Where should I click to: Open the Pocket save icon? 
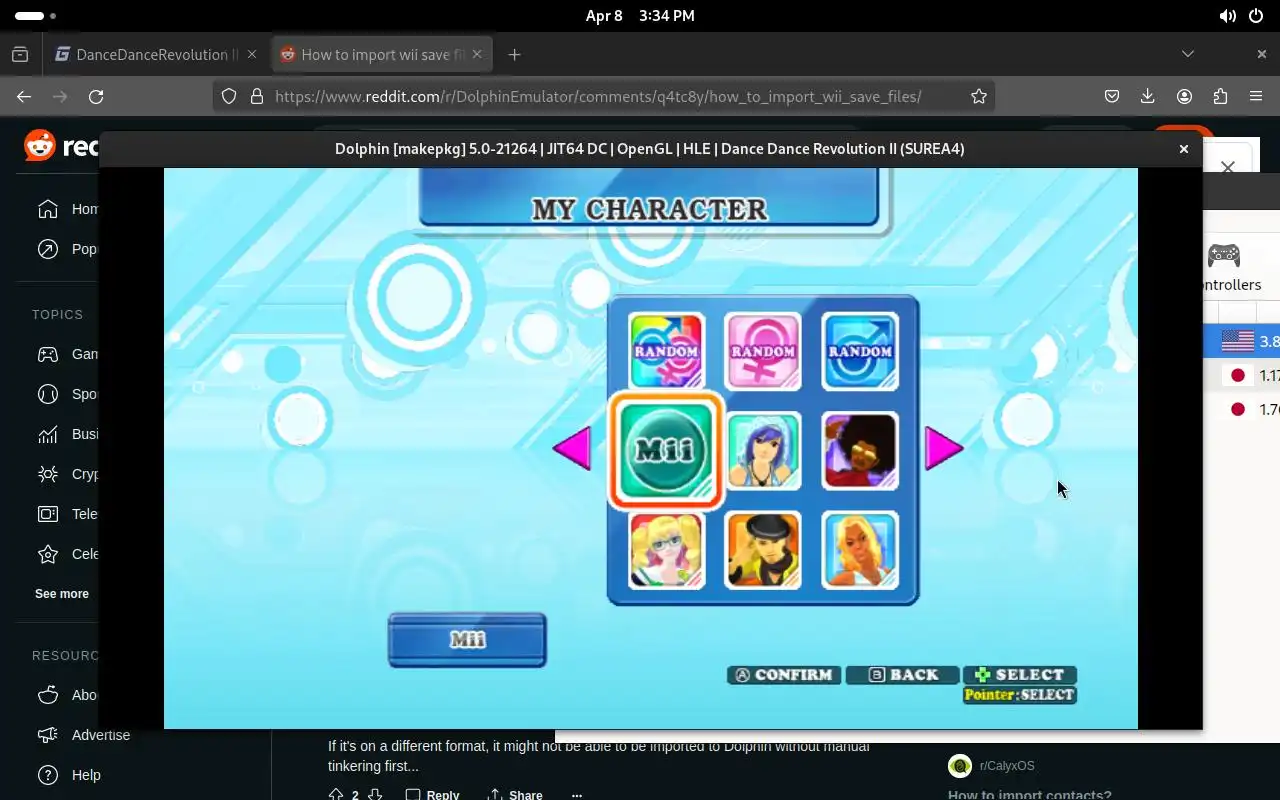[1112, 96]
